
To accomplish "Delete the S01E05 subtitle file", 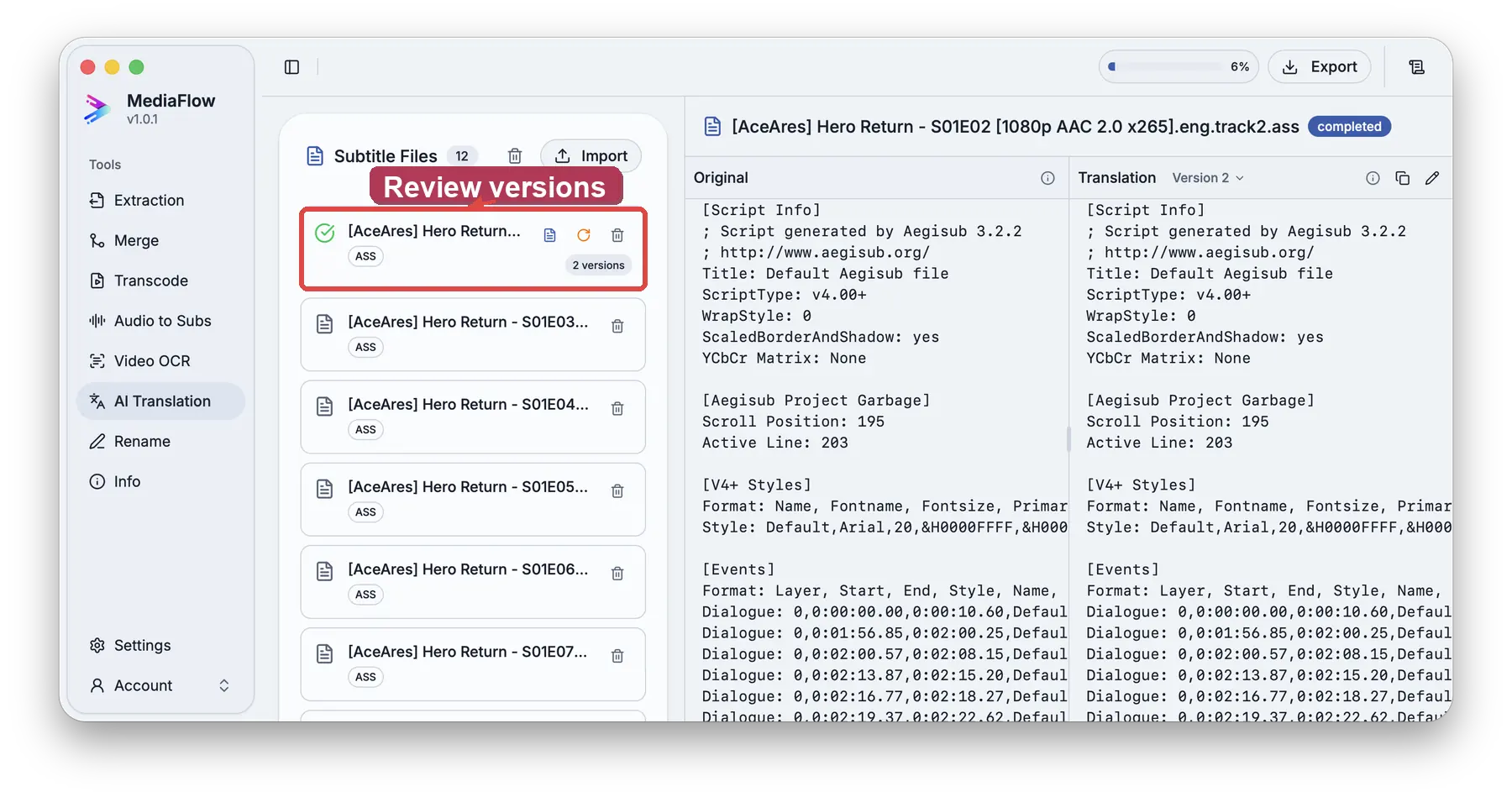I will coord(617,490).
